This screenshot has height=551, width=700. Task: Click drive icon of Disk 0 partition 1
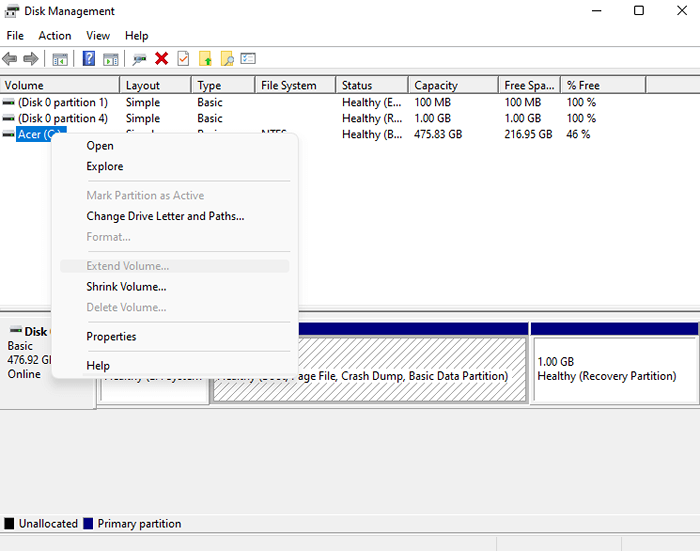pyautogui.click(x=8, y=102)
